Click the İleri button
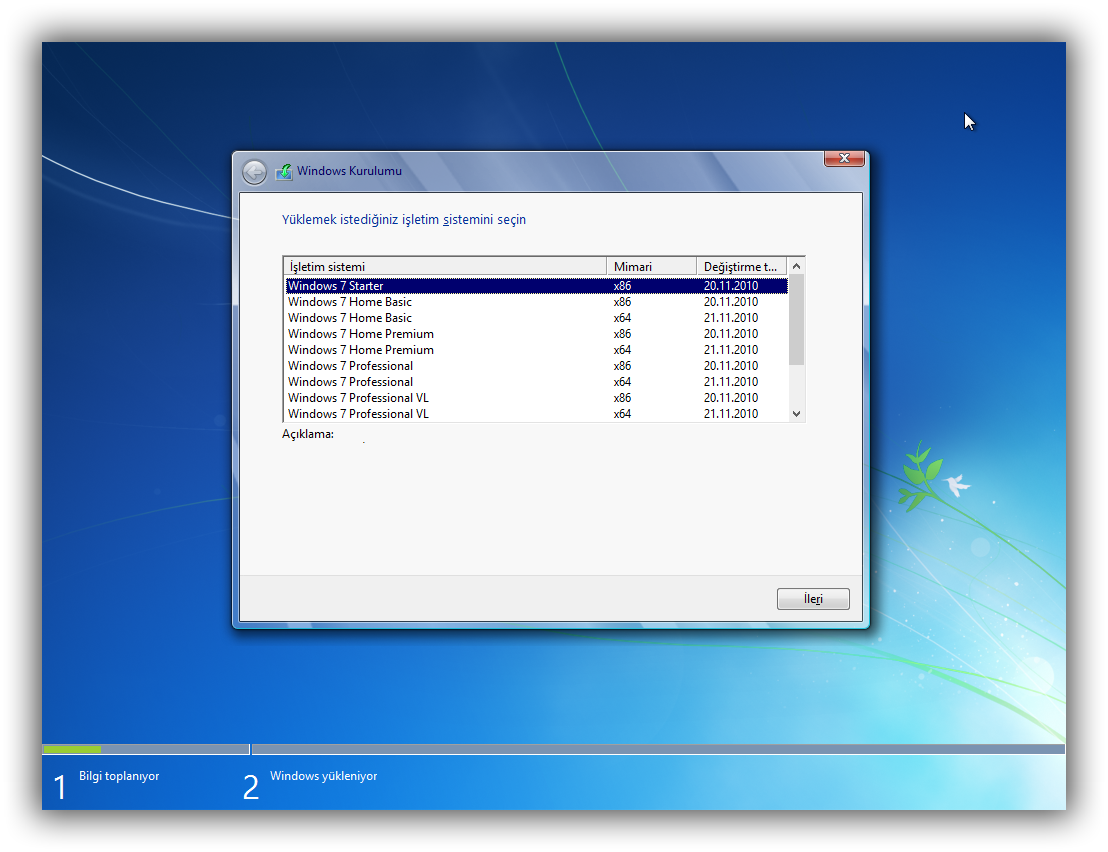This screenshot has height=852, width=1108. [x=813, y=599]
